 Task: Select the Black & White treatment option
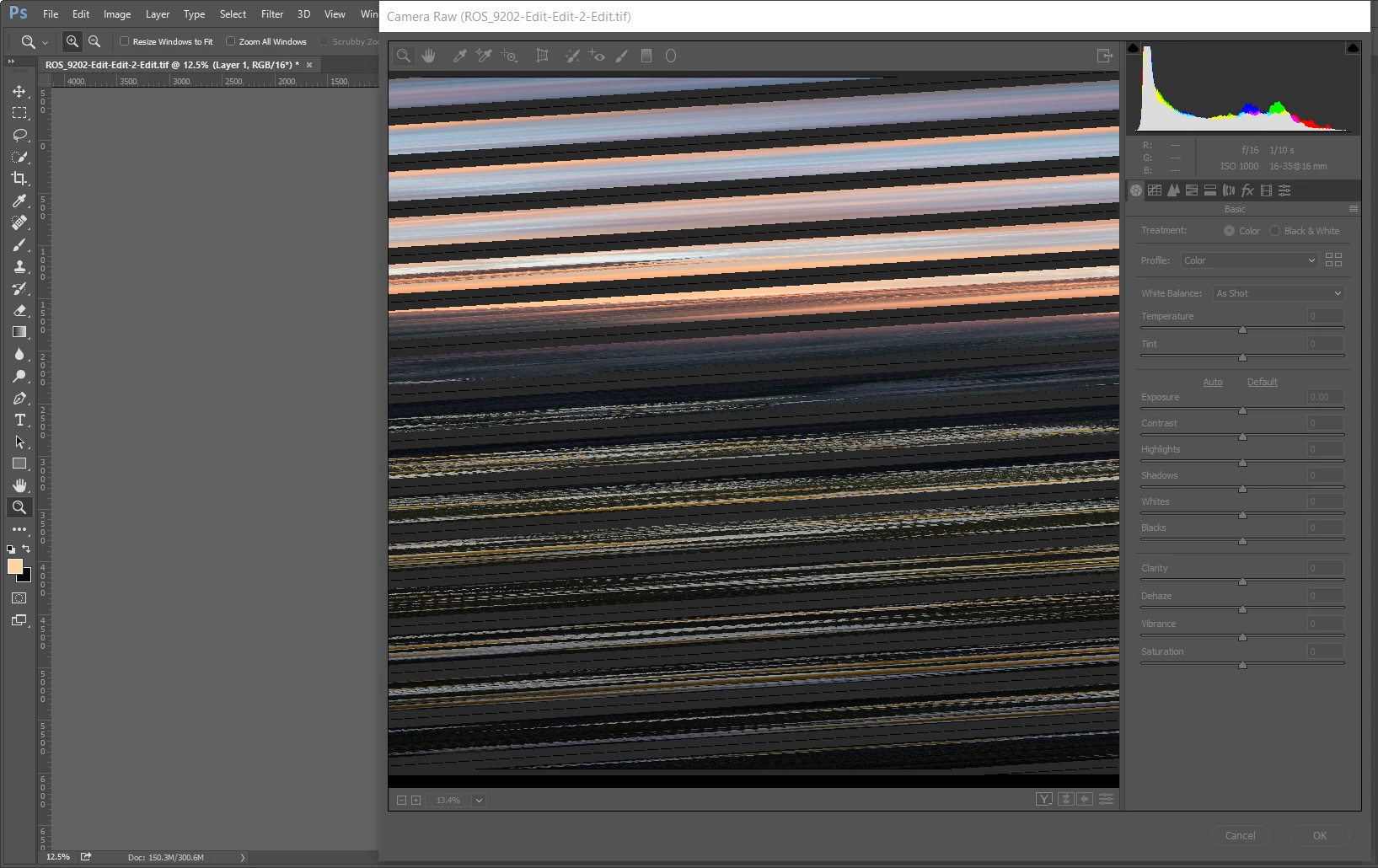pos(1274,231)
